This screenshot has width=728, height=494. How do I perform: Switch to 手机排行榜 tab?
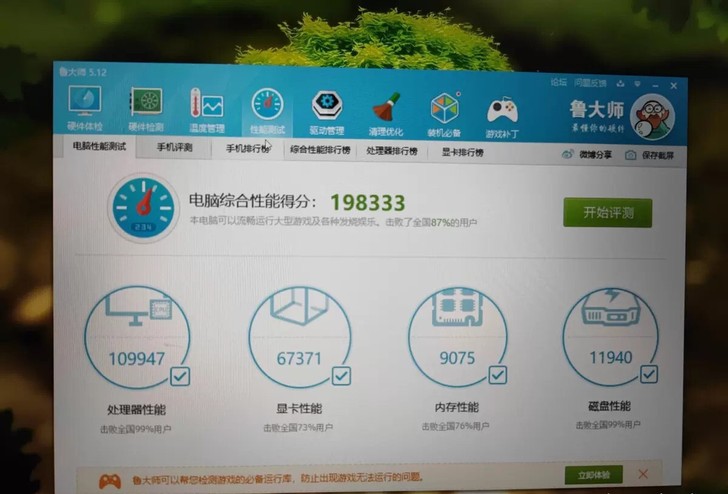248,149
